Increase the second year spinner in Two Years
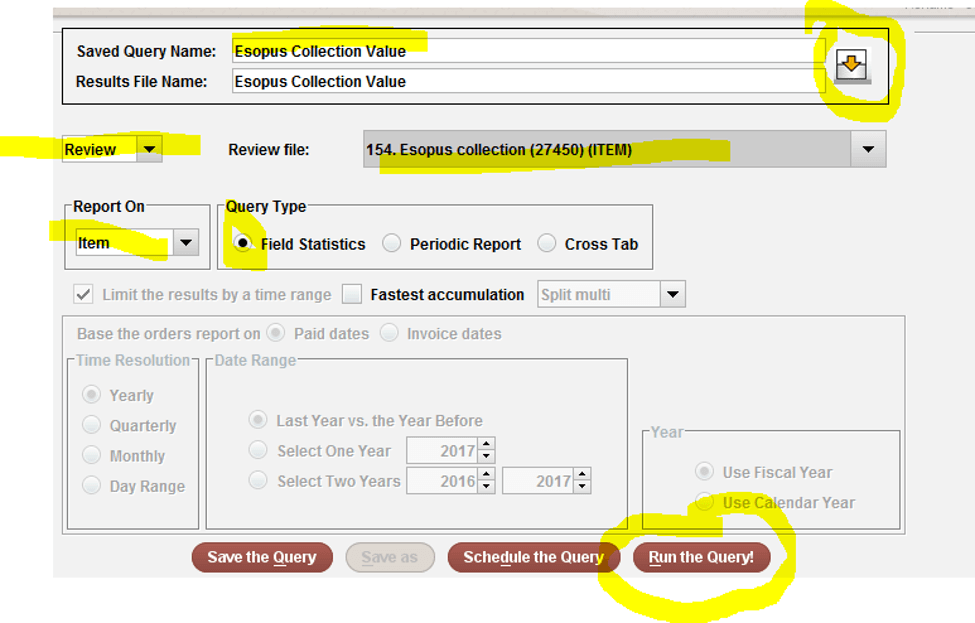The height and width of the screenshot is (623, 975). tap(583, 474)
